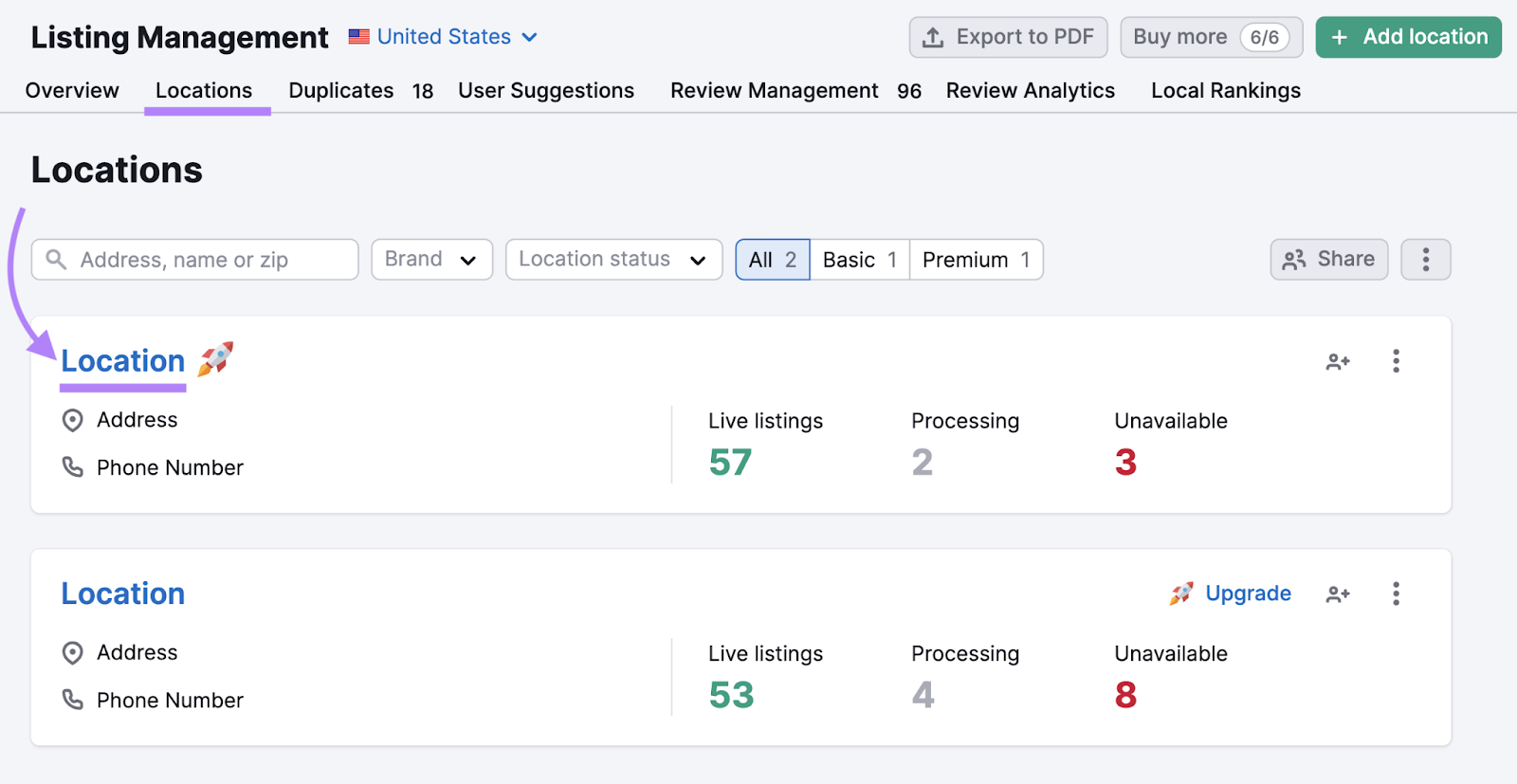Open the Location status dropdown
The width and height of the screenshot is (1517, 784).
point(613,260)
